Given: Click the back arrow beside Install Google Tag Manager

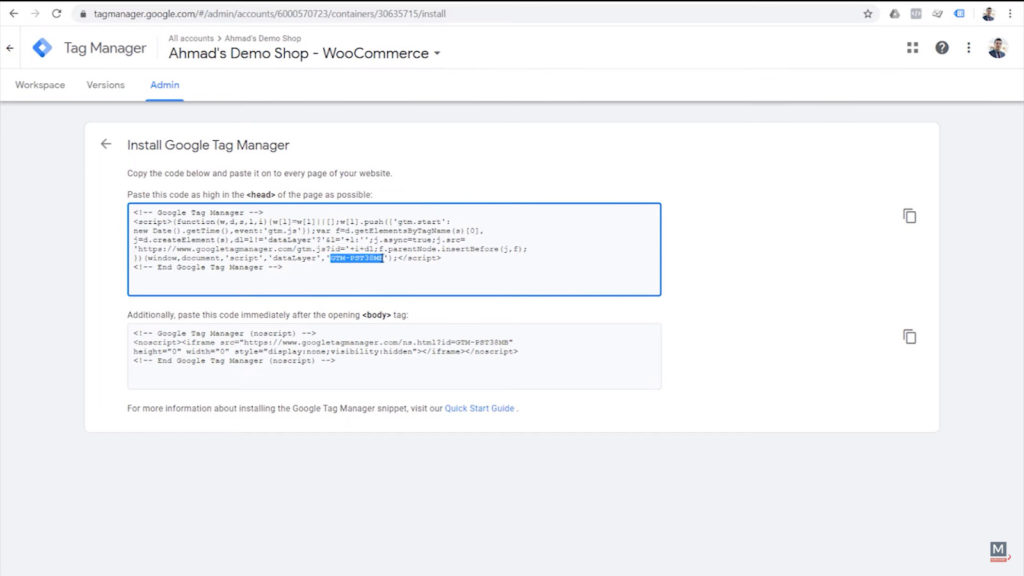Looking at the screenshot, I should (105, 144).
